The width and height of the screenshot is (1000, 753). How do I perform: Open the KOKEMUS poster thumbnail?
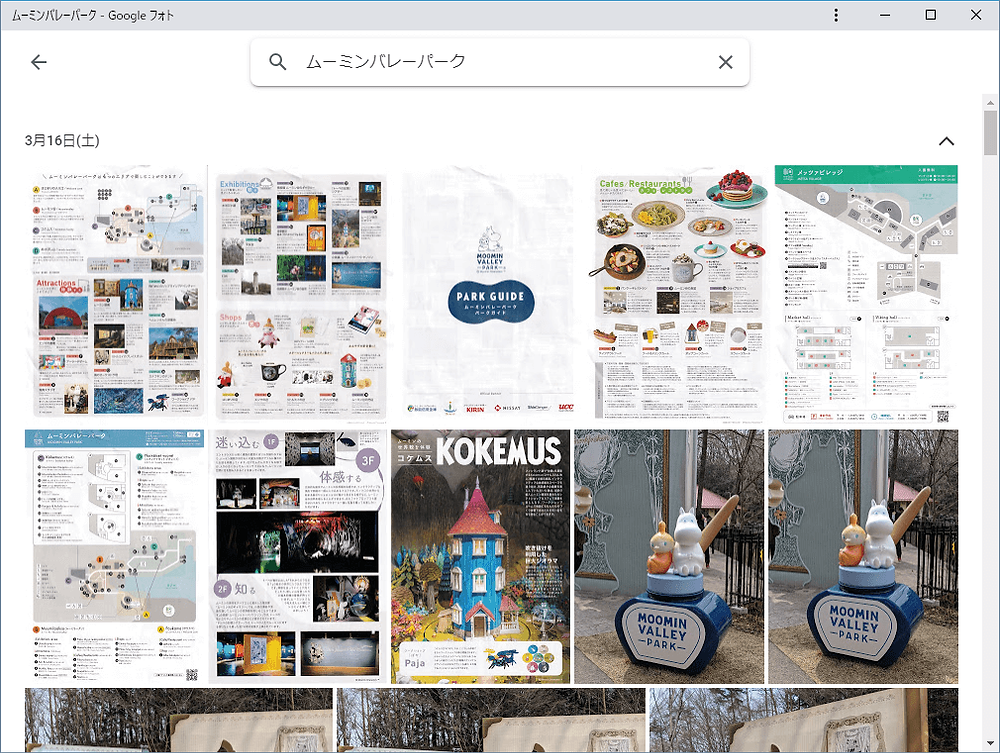480,556
